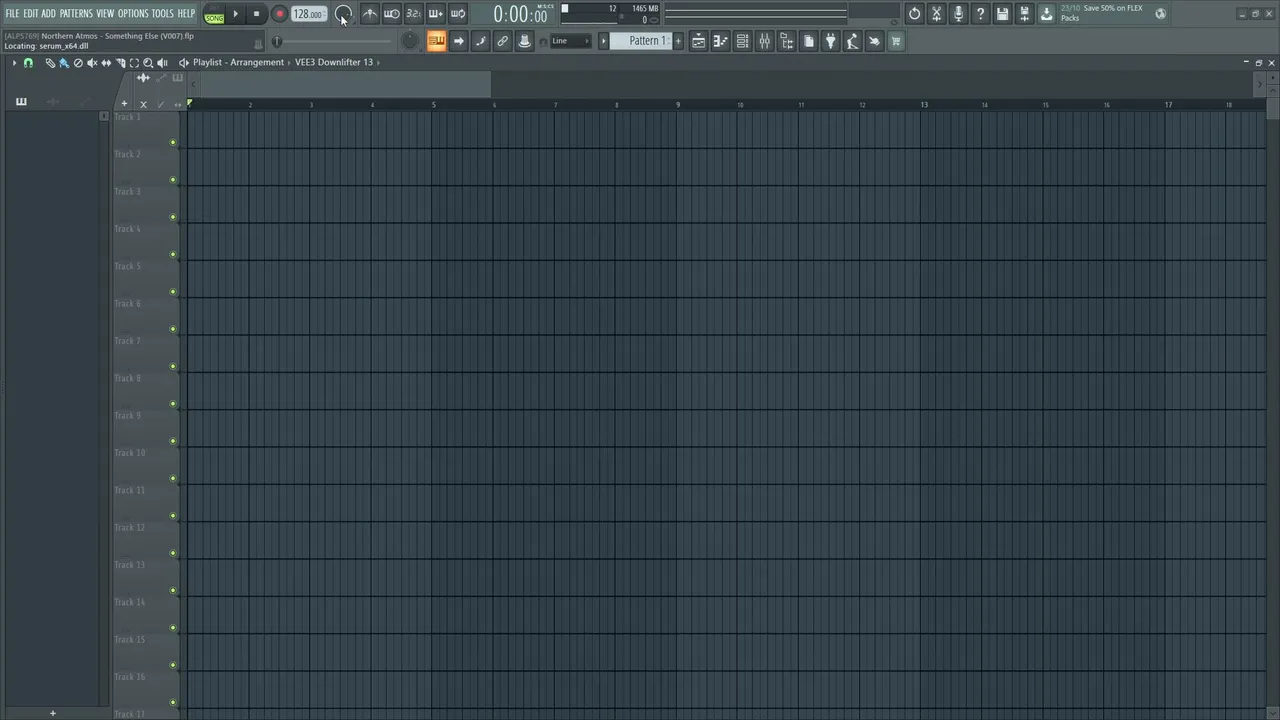Image resolution: width=1280 pixels, height=720 pixels.
Task: Open the project picker pages icon
Action: (808, 41)
